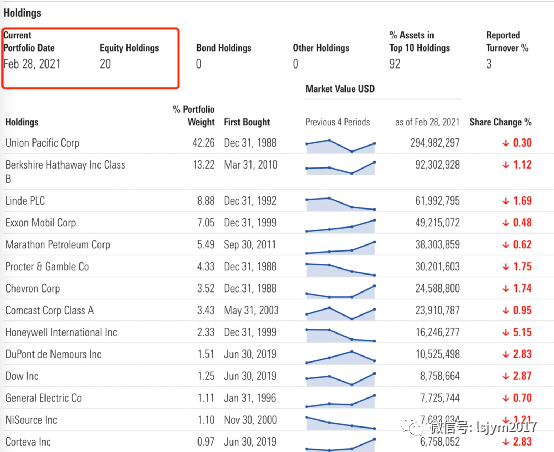Click the down arrow beside Linde's 1.69
The image size is (554, 452).
click(x=506, y=201)
